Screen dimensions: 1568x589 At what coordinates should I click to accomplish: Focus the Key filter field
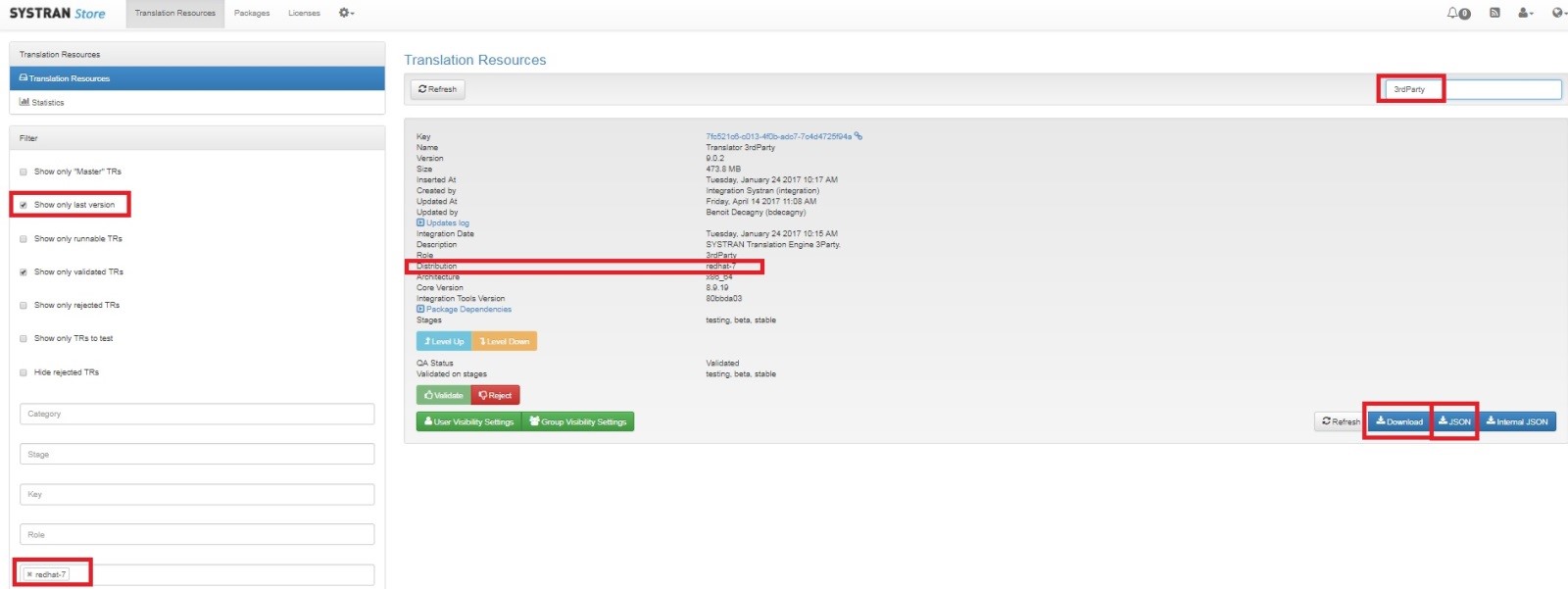pos(197,494)
